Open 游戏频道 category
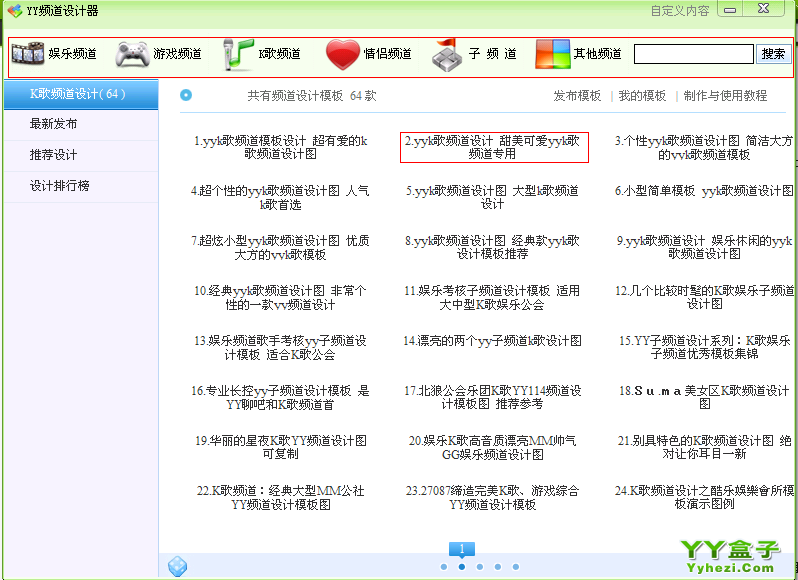798x580 pixels. [x=177, y=53]
